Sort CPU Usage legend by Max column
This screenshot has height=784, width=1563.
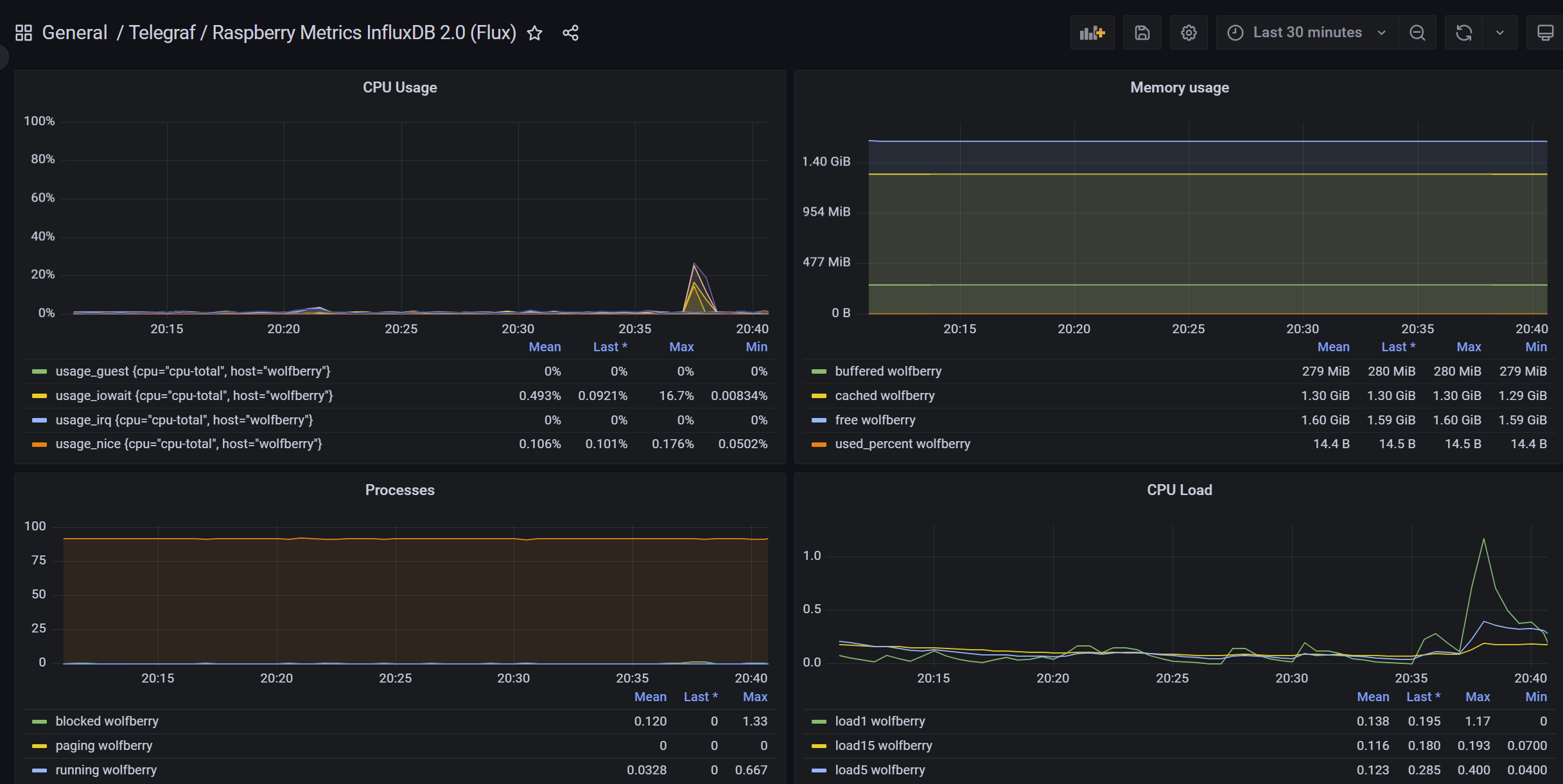[x=681, y=347]
